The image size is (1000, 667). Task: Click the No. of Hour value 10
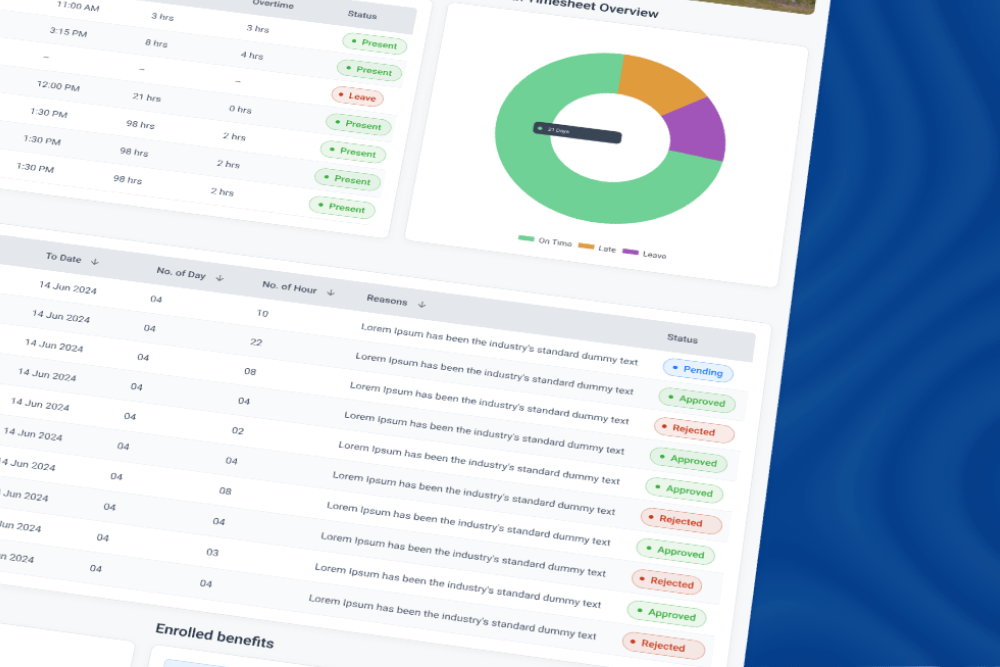coord(262,313)
